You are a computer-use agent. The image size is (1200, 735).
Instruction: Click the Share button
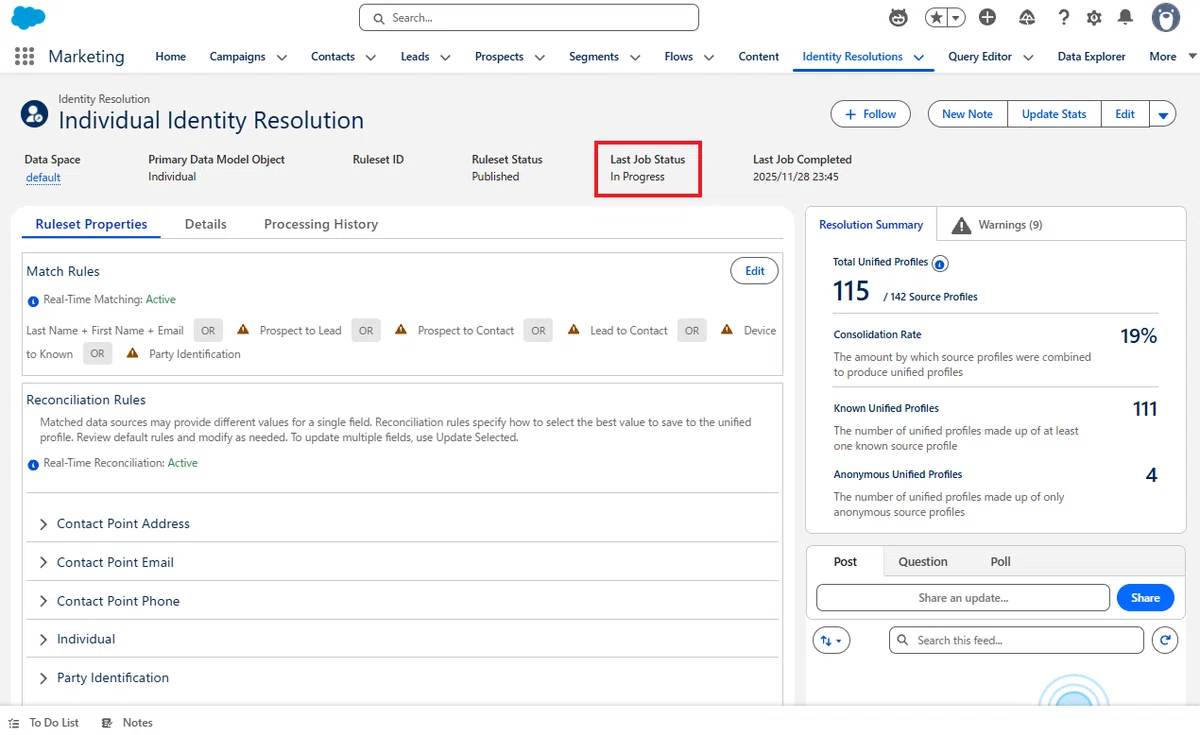[1146, 598]
